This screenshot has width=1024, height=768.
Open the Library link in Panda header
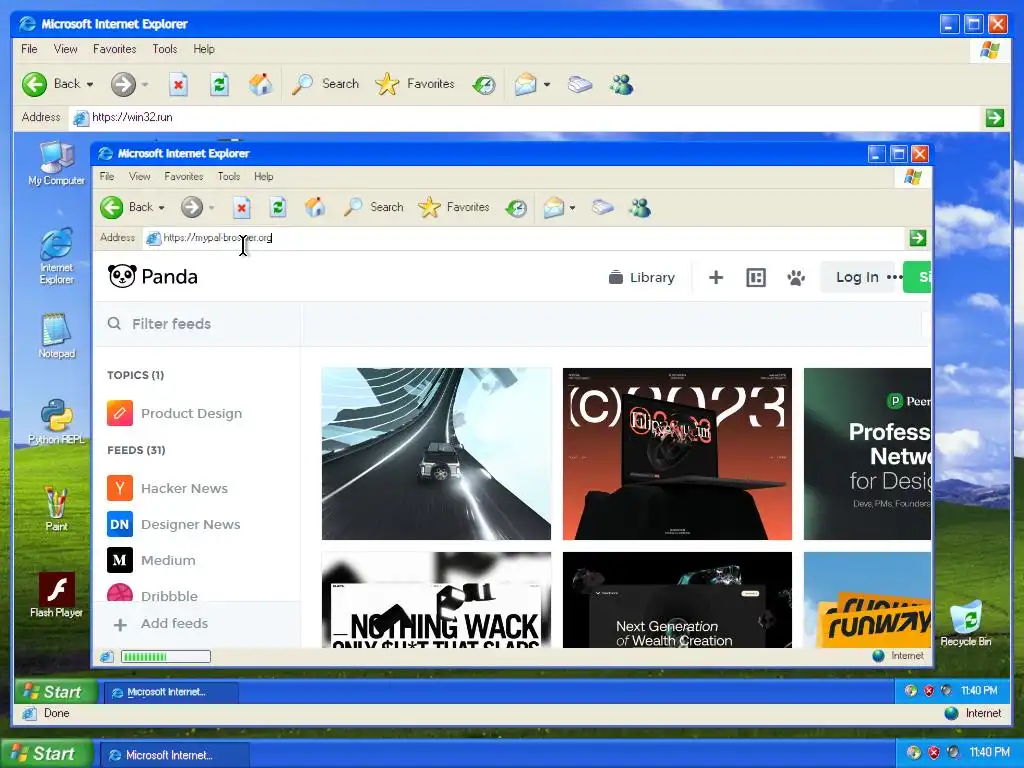coord(642,278)
